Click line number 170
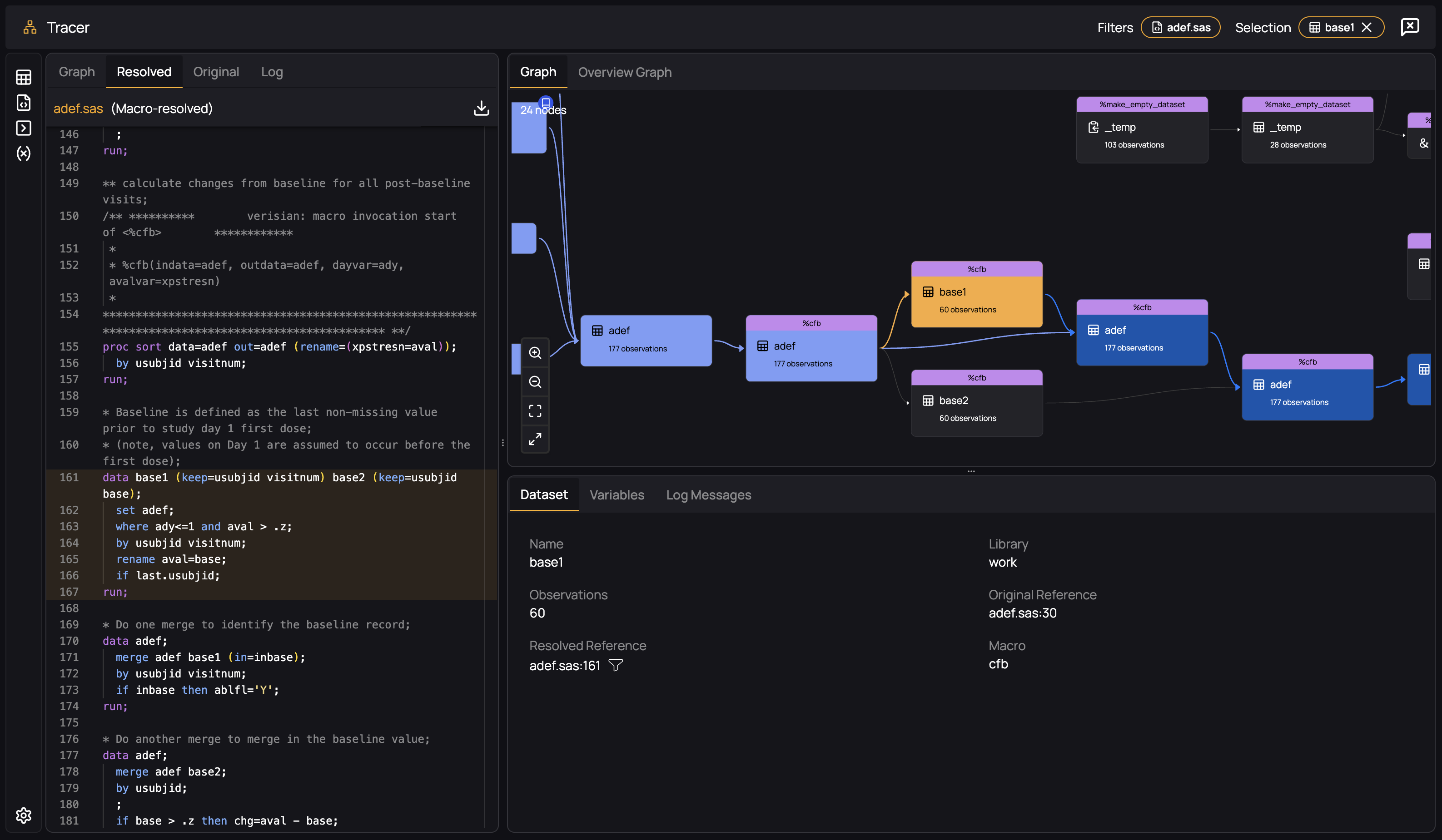Viewport: 1442px width, 840px height. click(69, 640)
